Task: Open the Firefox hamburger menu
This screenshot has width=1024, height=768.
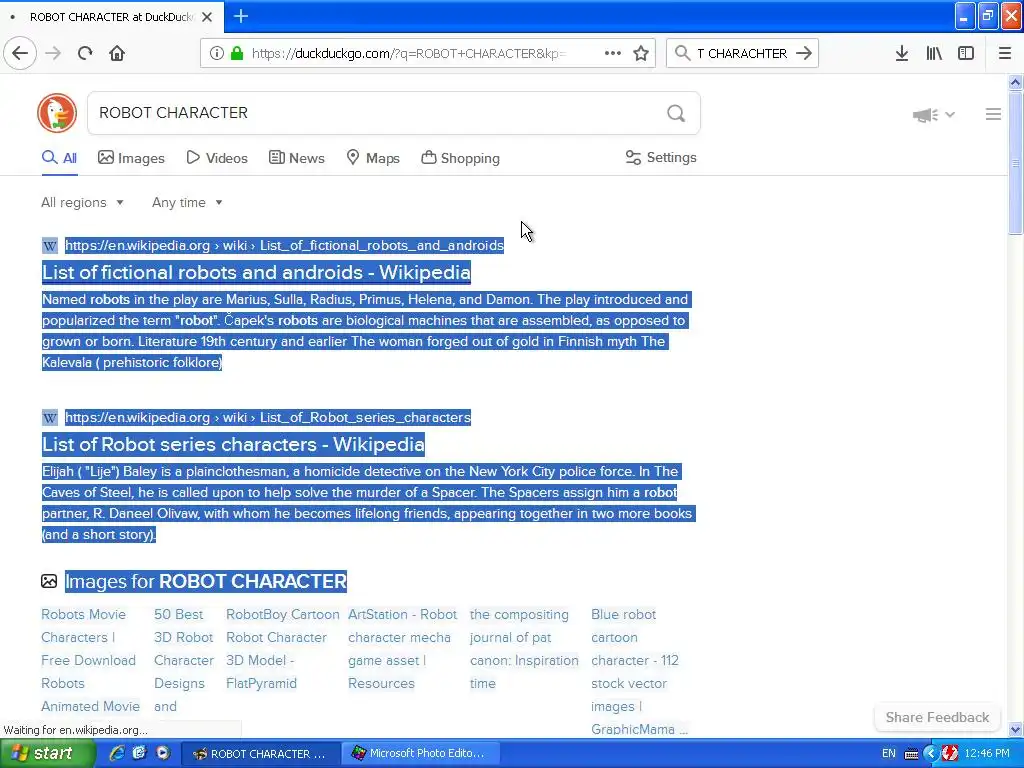Action: coord(1005,53)
